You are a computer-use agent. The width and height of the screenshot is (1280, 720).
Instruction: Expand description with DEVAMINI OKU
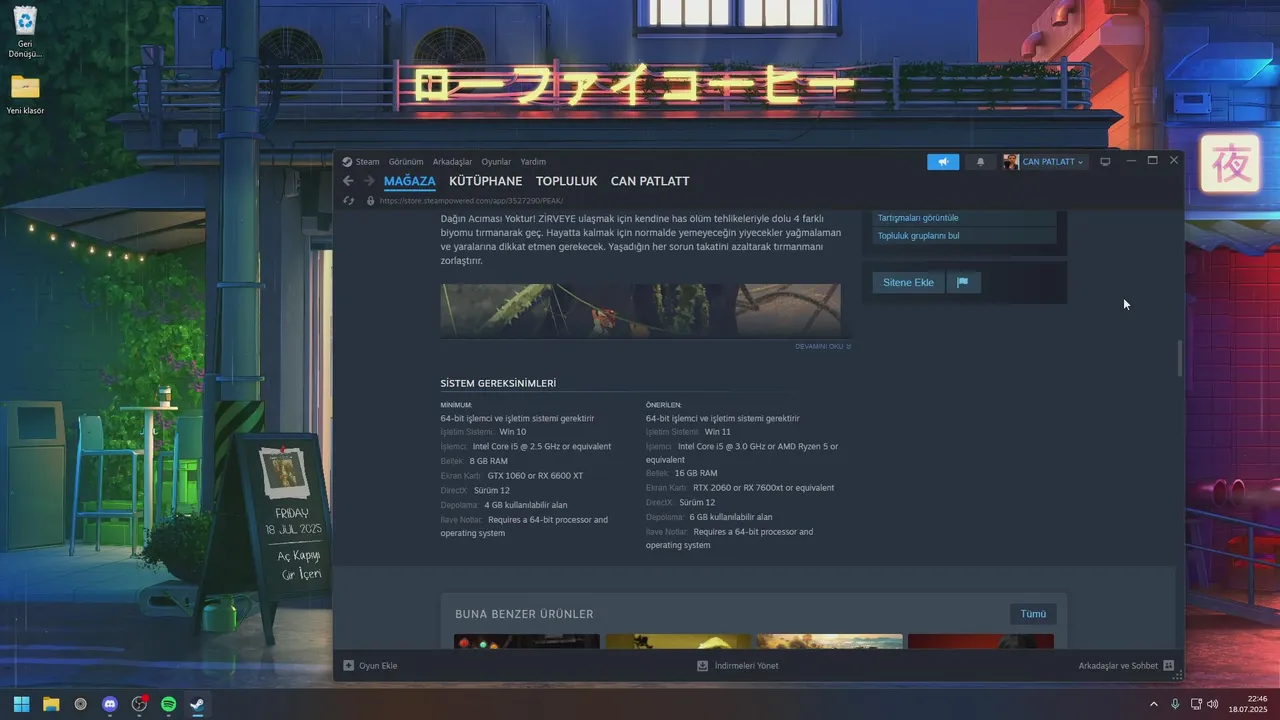click(x=823, y=346)
